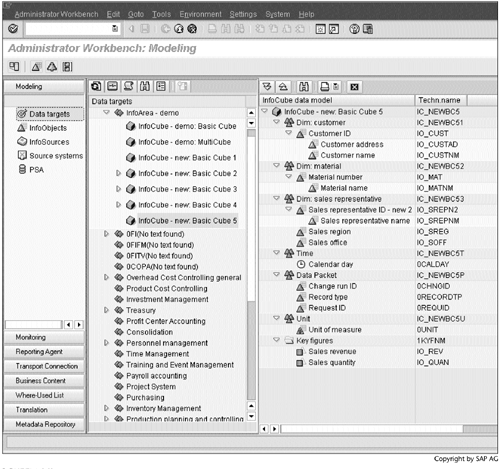Expand the Personnel management node
Image resolution: width=500 pixels, height=470 pixels.
point(106,343)
